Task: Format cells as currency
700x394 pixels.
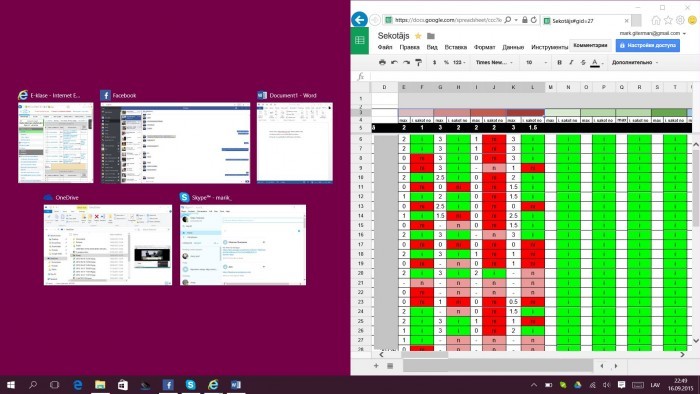Action: 434,62
